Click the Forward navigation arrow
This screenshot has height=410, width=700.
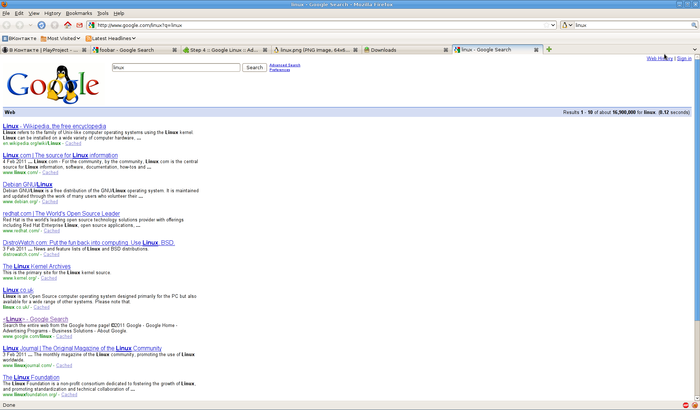[x=20, y=25]
